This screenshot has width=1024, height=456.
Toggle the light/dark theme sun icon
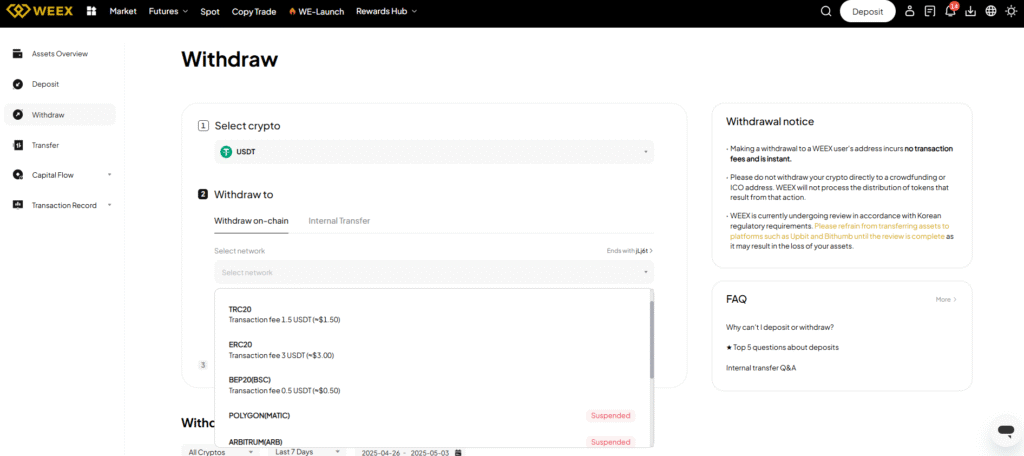coord(1011,11)
